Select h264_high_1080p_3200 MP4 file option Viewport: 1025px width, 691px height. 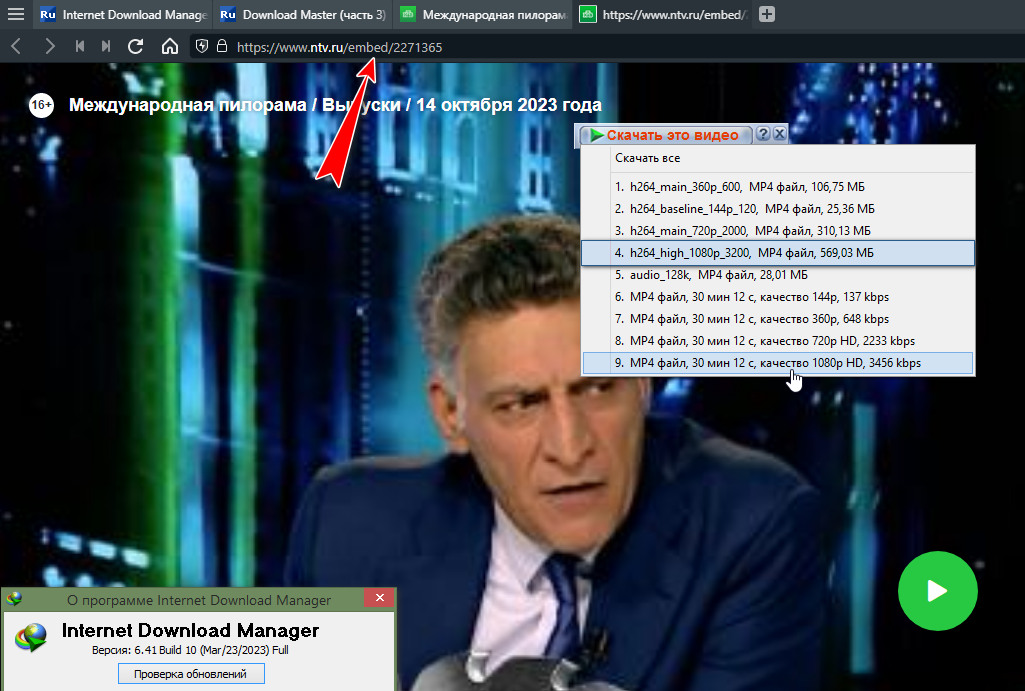[x=777, y=253]
